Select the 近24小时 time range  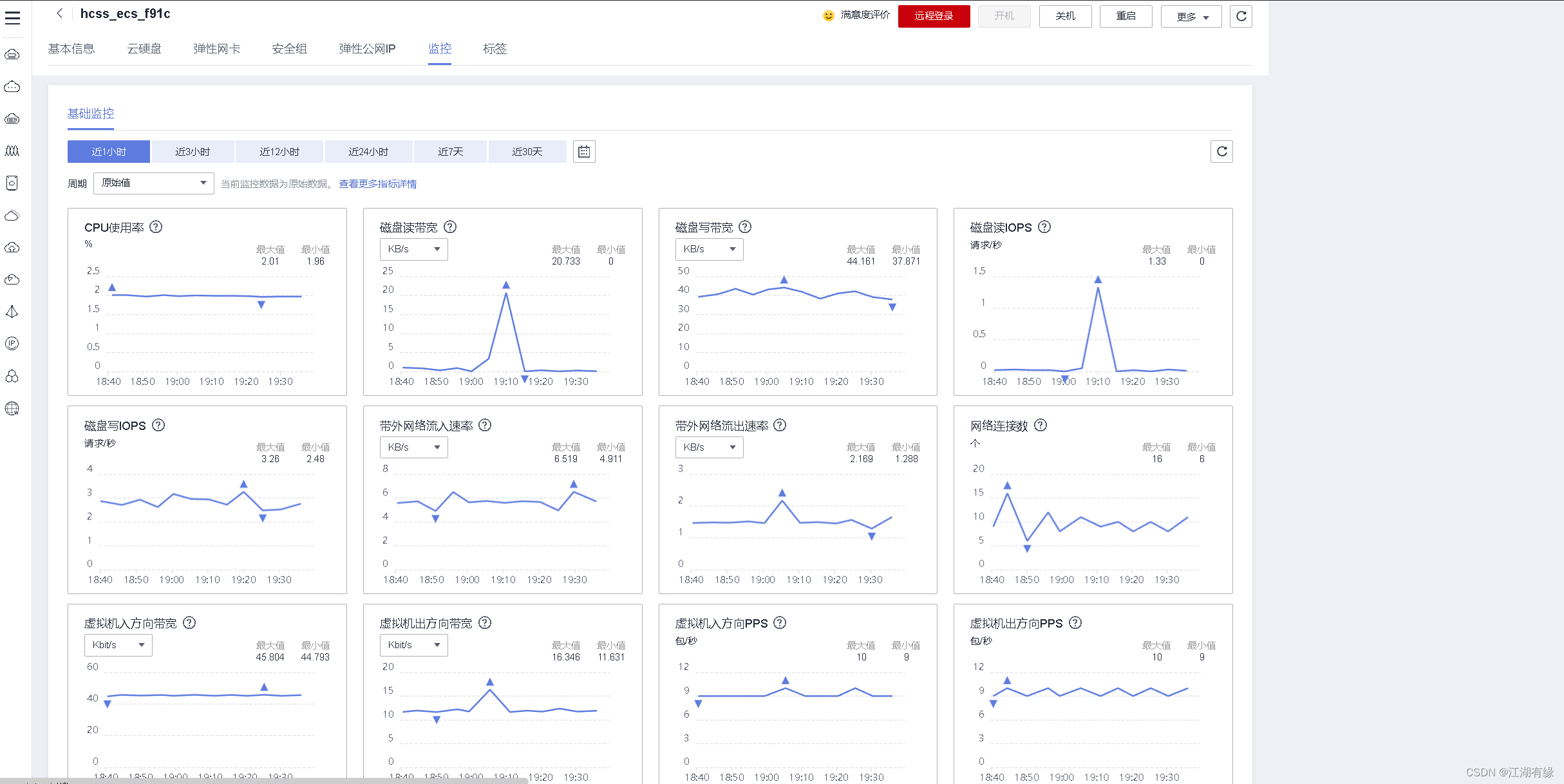pos(368,152)
